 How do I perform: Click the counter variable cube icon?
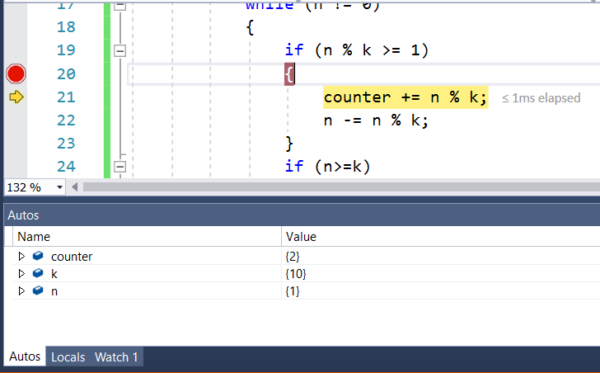38,256
